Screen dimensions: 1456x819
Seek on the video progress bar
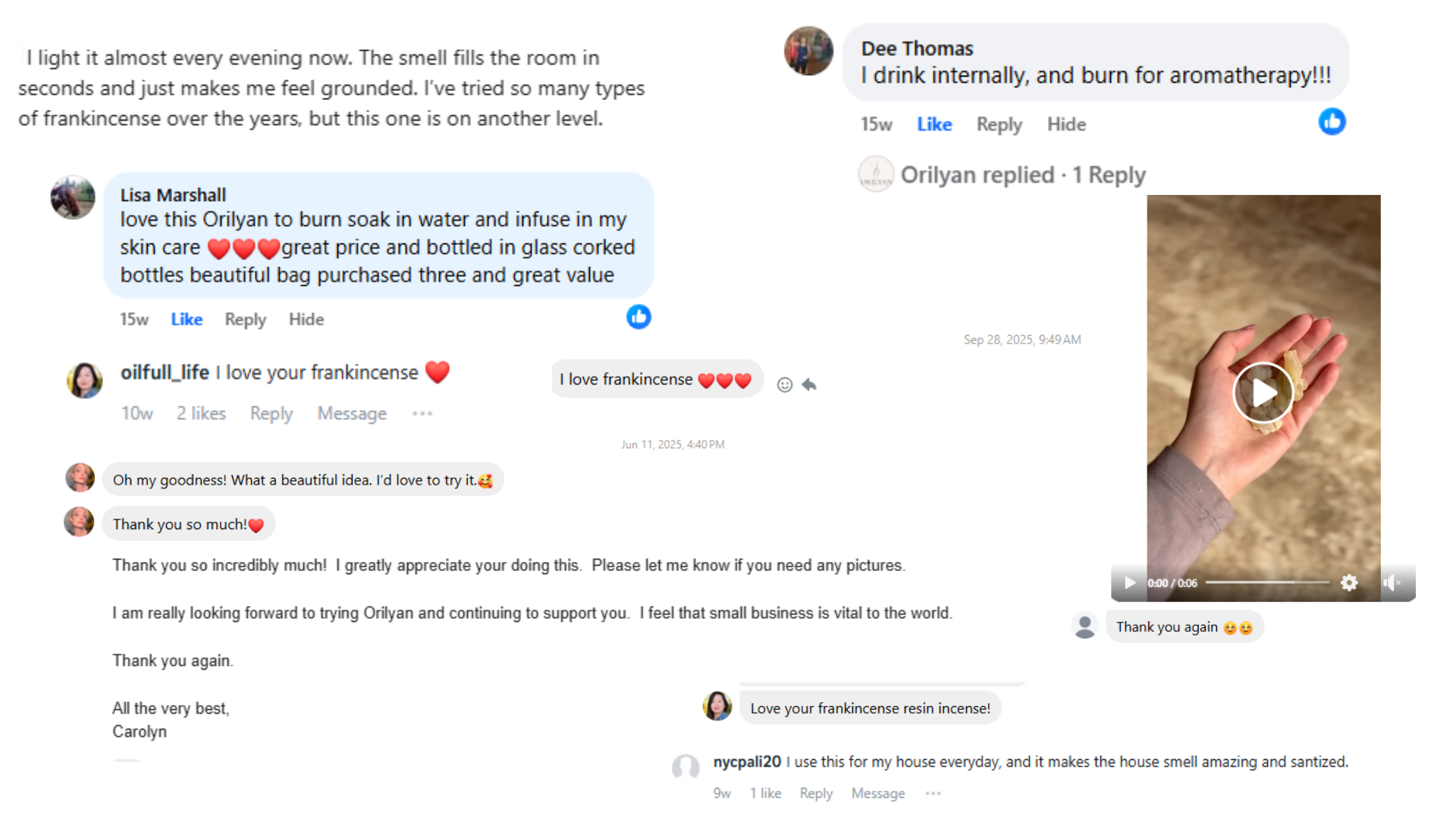[x=1267, y=582]
